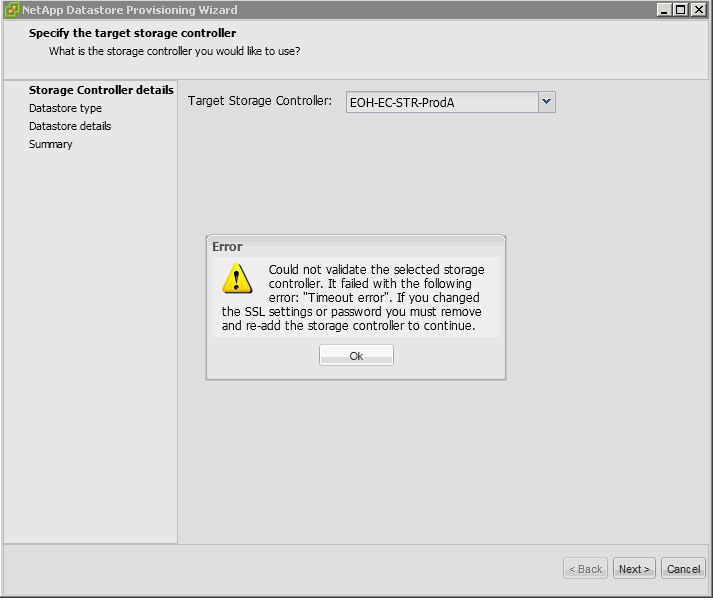Click the Target Storage Controller label
The height and width of the screenshot is (600, 713).
pyautogui.click(x=260, y=101)
